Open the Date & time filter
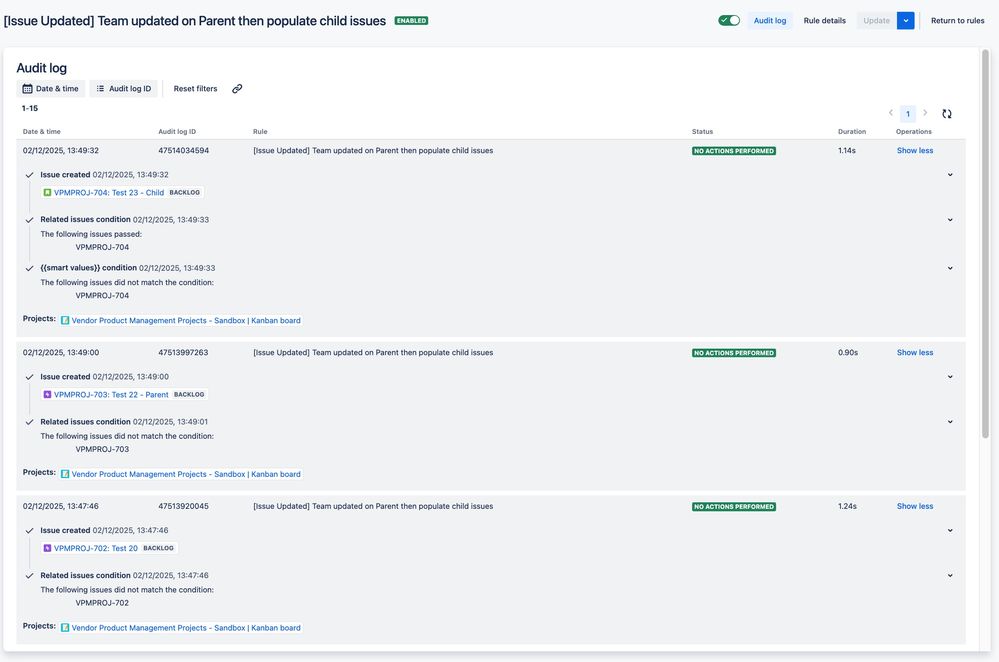Image resolution: width=999 pixels, height=662 pixels. (51, 89)
